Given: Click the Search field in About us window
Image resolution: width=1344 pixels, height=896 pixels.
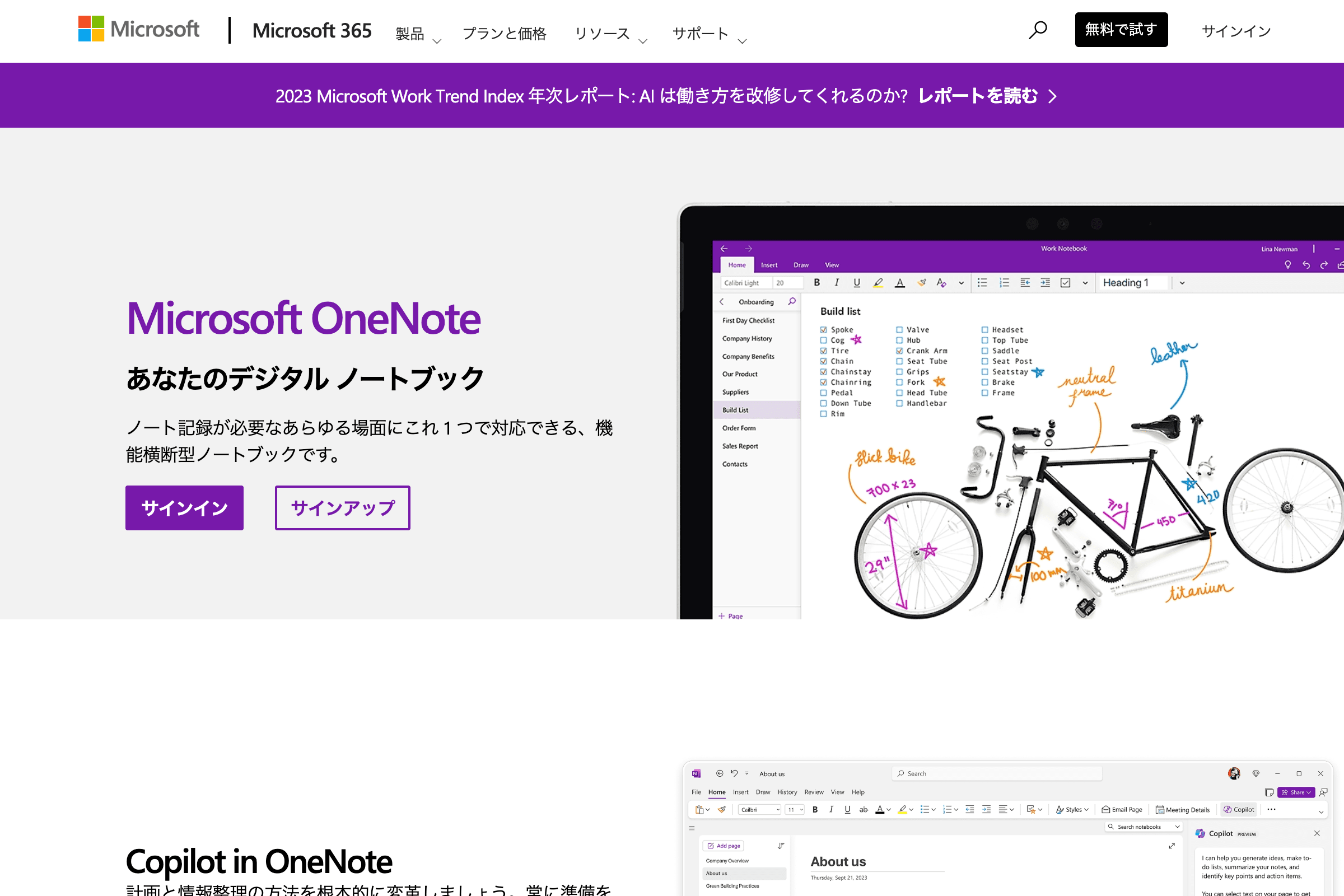Looking at the screenshot, I should pyautogui.click(x=997, y=773).
